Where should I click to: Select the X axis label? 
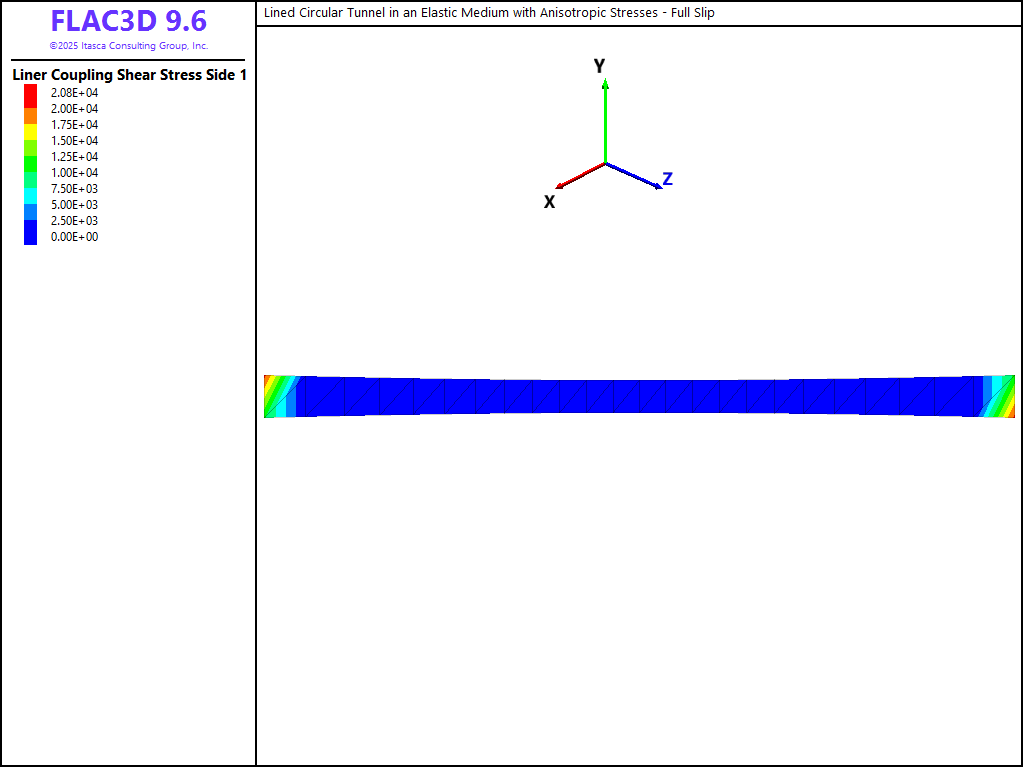coord(549,202)
